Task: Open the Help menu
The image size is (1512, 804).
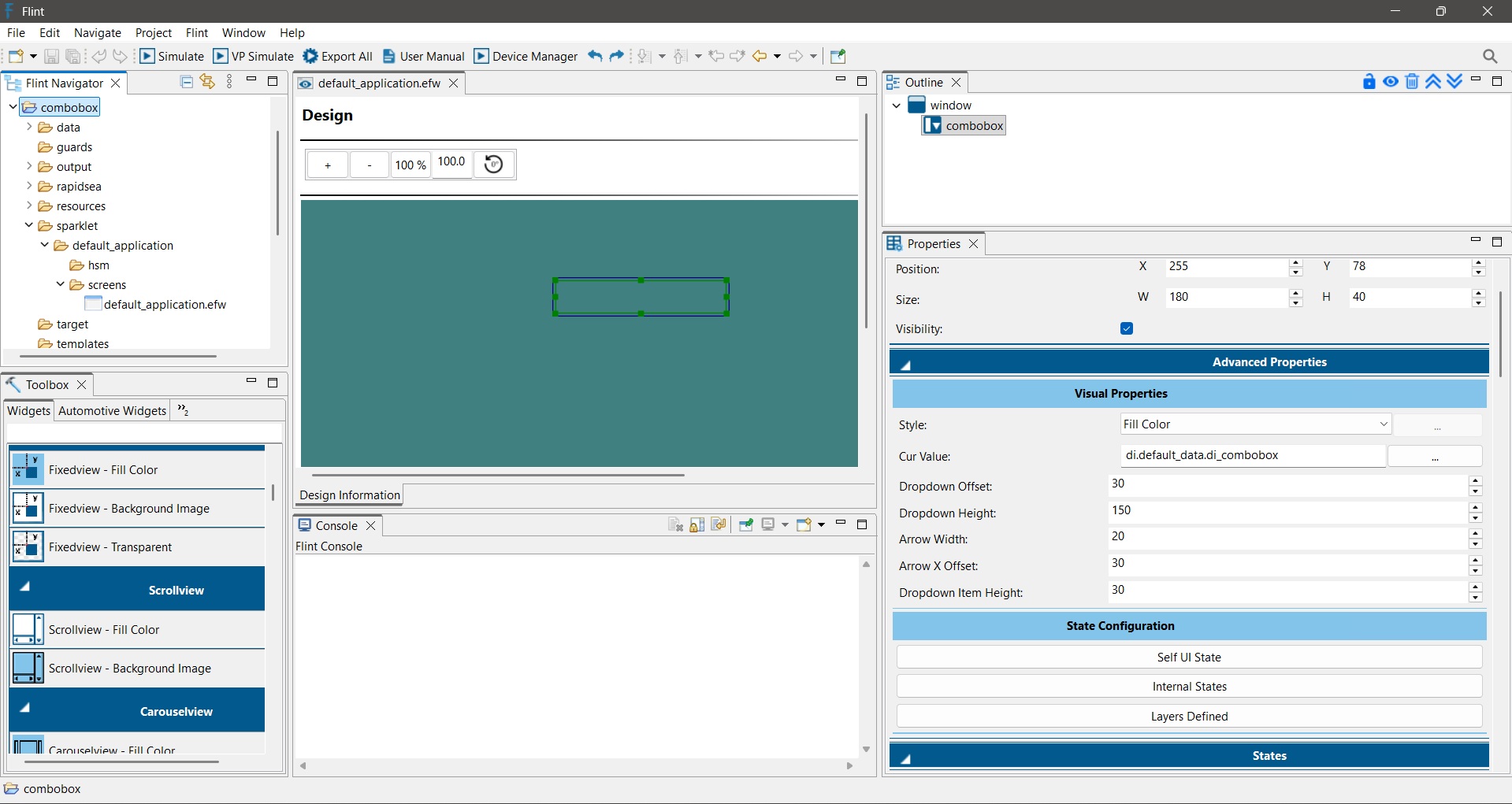Action: (292, 32)
